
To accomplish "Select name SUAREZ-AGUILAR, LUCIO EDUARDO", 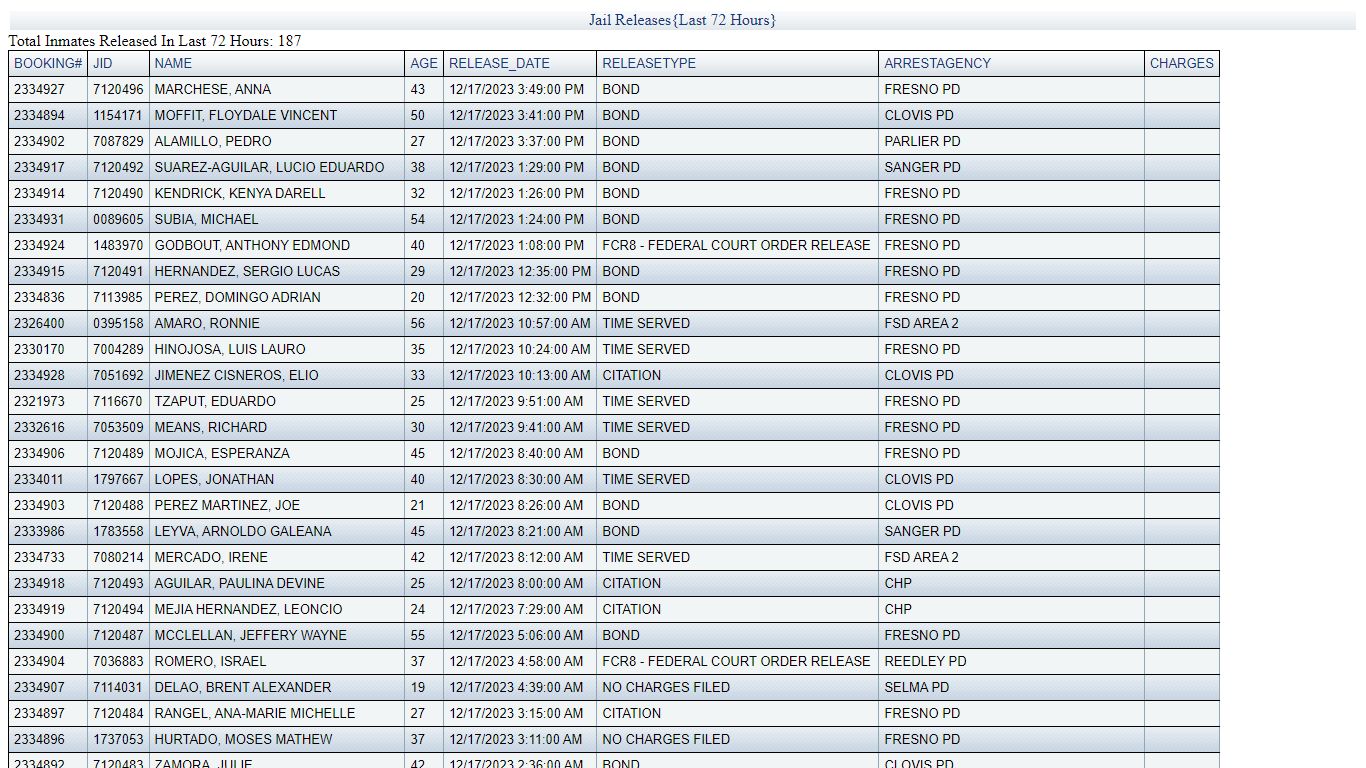I will (x=269, y=167).
